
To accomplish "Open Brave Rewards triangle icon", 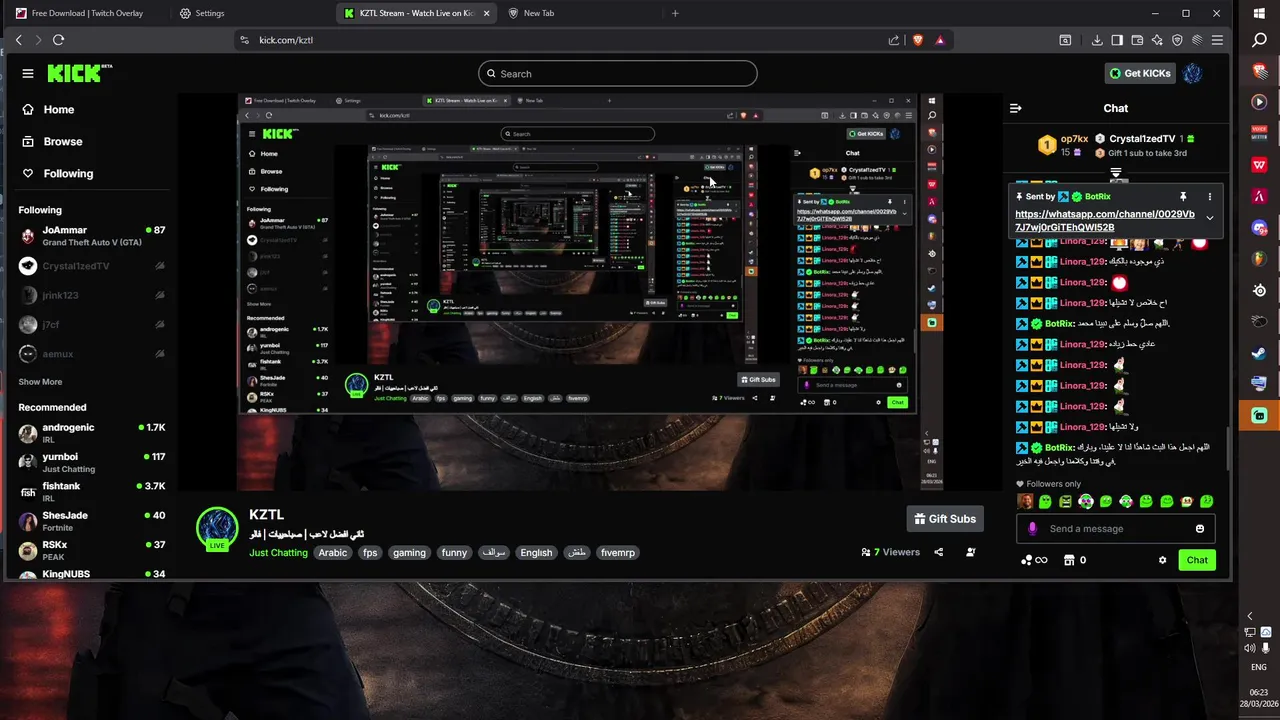I will [x=940, y=40].
